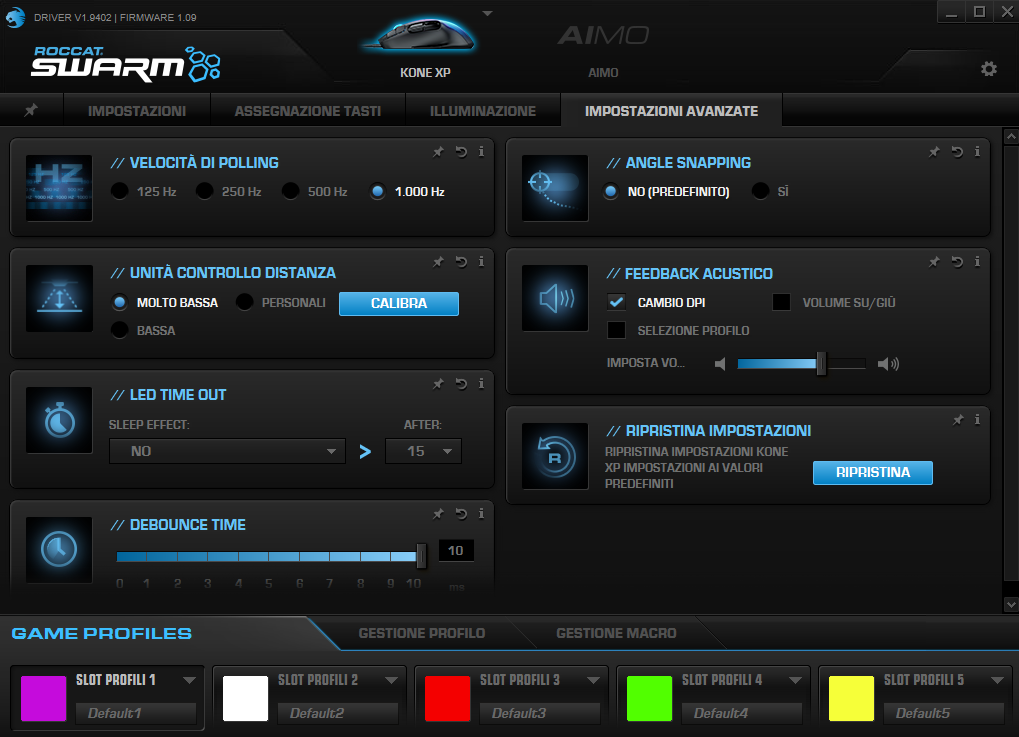Switch to the IMPOSTAZIONI tab
The image size is (1019, 737).
pos(137,110)
